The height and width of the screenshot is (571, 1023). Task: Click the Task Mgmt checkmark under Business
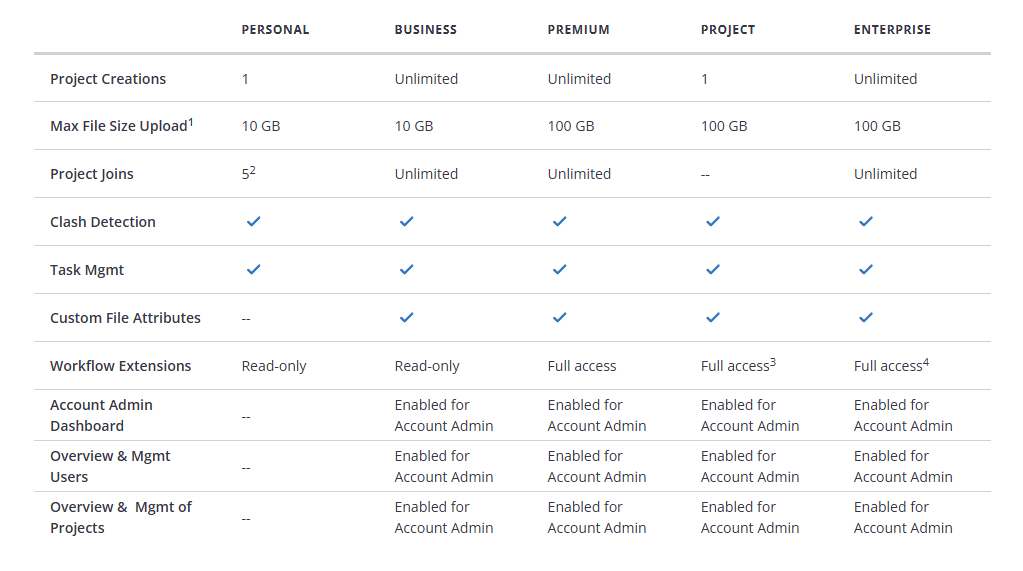click(x=406, y=270)
